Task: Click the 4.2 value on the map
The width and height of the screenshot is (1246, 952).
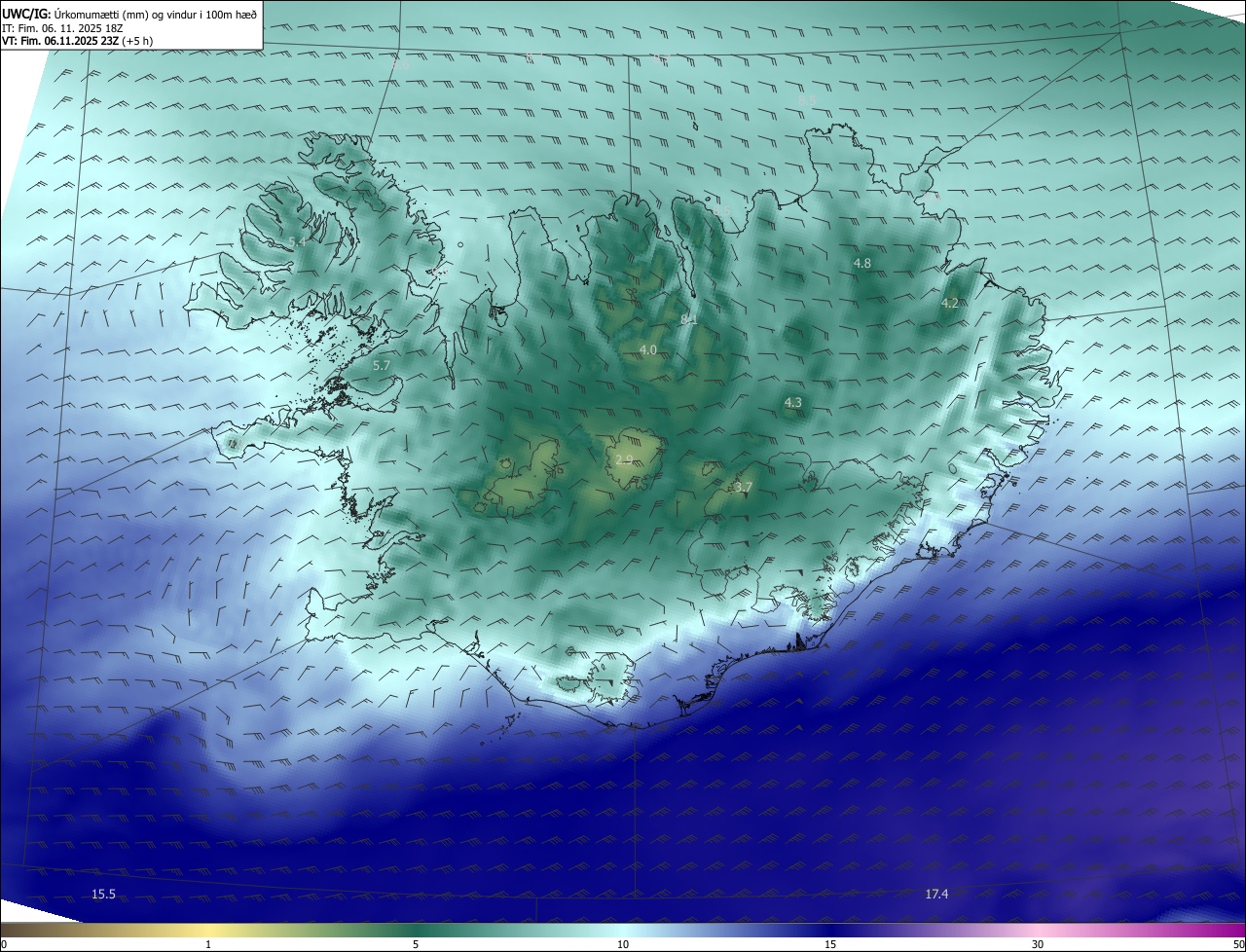Action: pos(949,303)
